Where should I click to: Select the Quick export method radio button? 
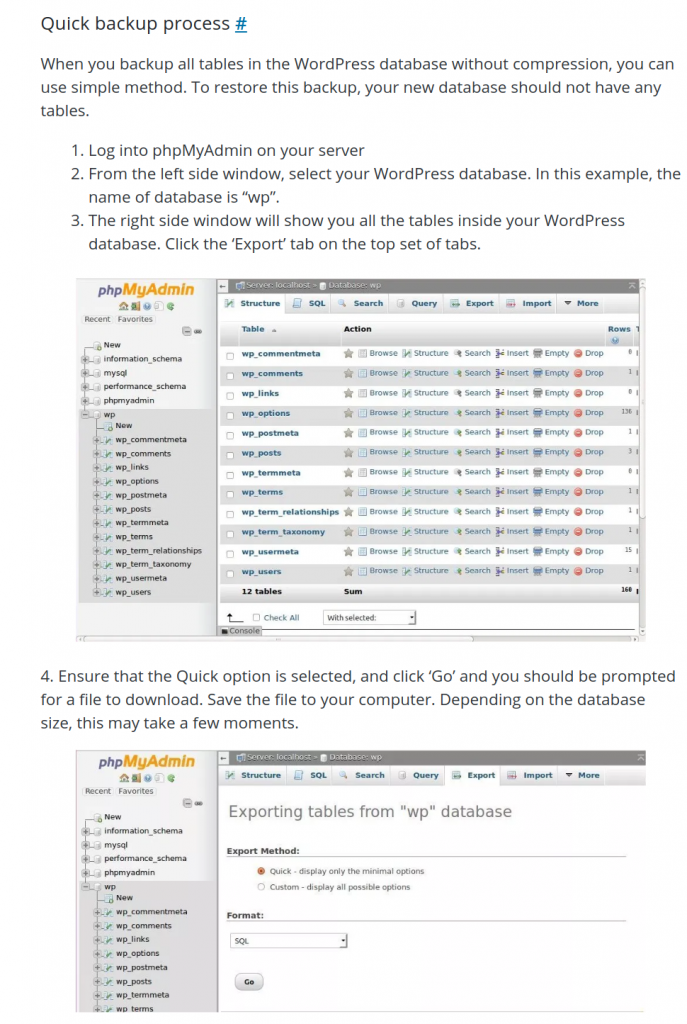(x=261, y=871)
